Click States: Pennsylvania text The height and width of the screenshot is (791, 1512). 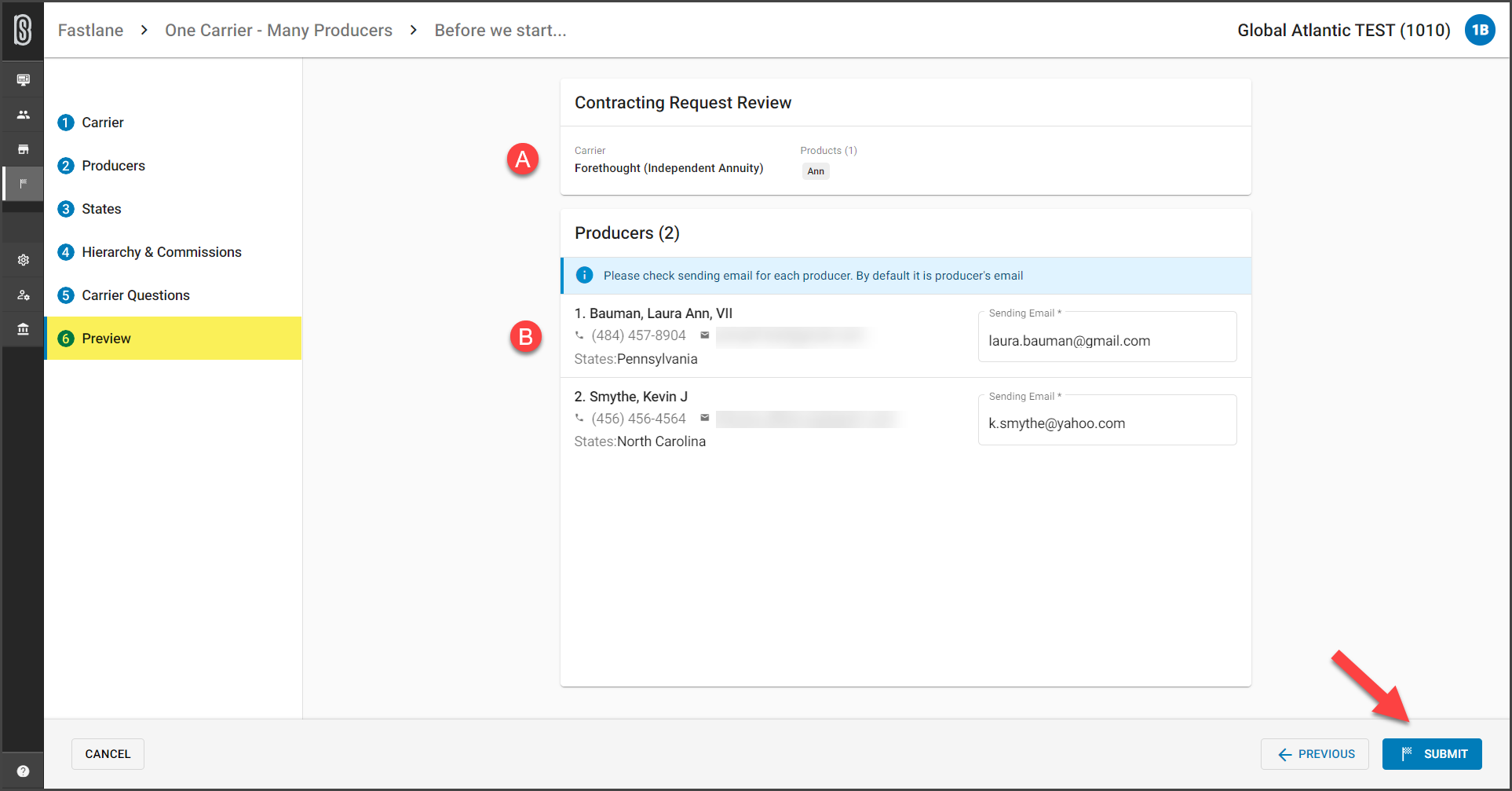click(636, 359)
